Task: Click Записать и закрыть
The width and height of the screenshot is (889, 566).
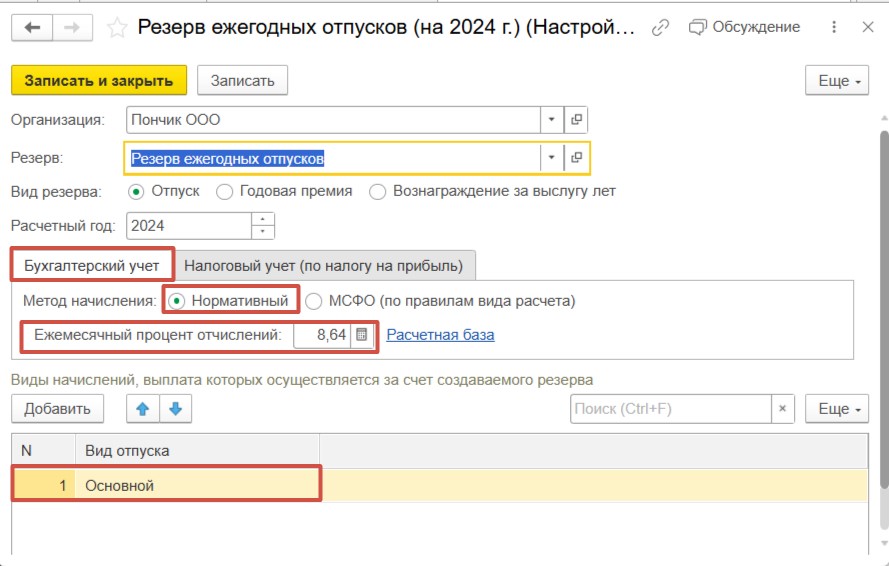Action: (x=99, y=81)
